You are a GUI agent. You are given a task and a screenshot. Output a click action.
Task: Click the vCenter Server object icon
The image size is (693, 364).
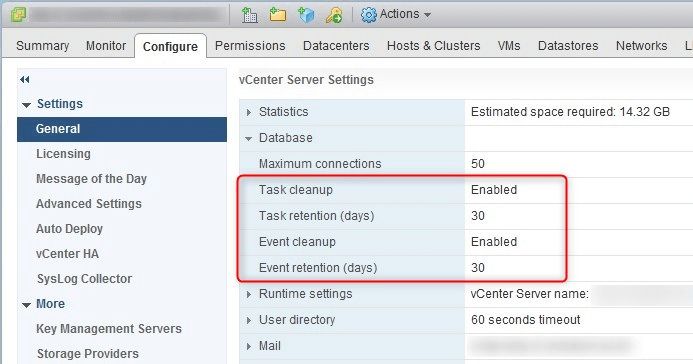tap(18, 14)
